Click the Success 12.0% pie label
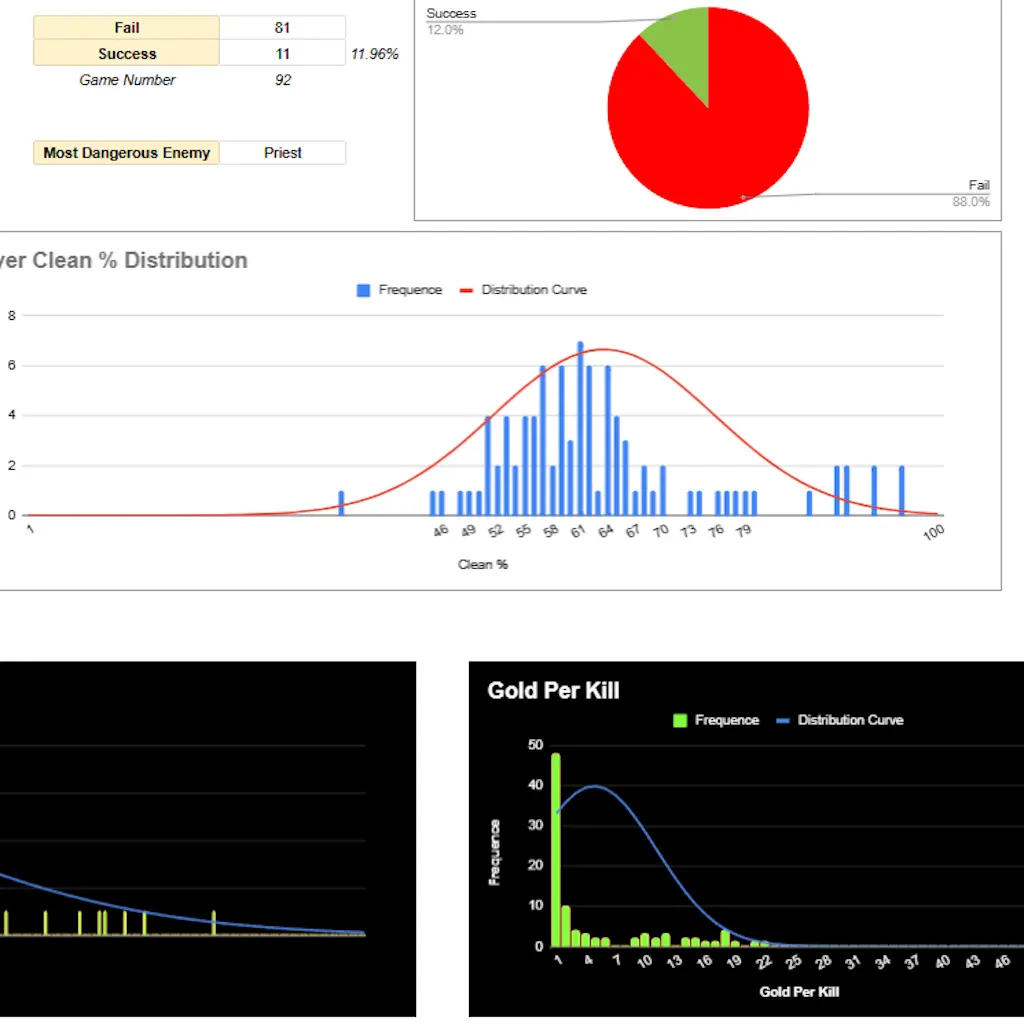The image size is (1024, 1024). 451,21
